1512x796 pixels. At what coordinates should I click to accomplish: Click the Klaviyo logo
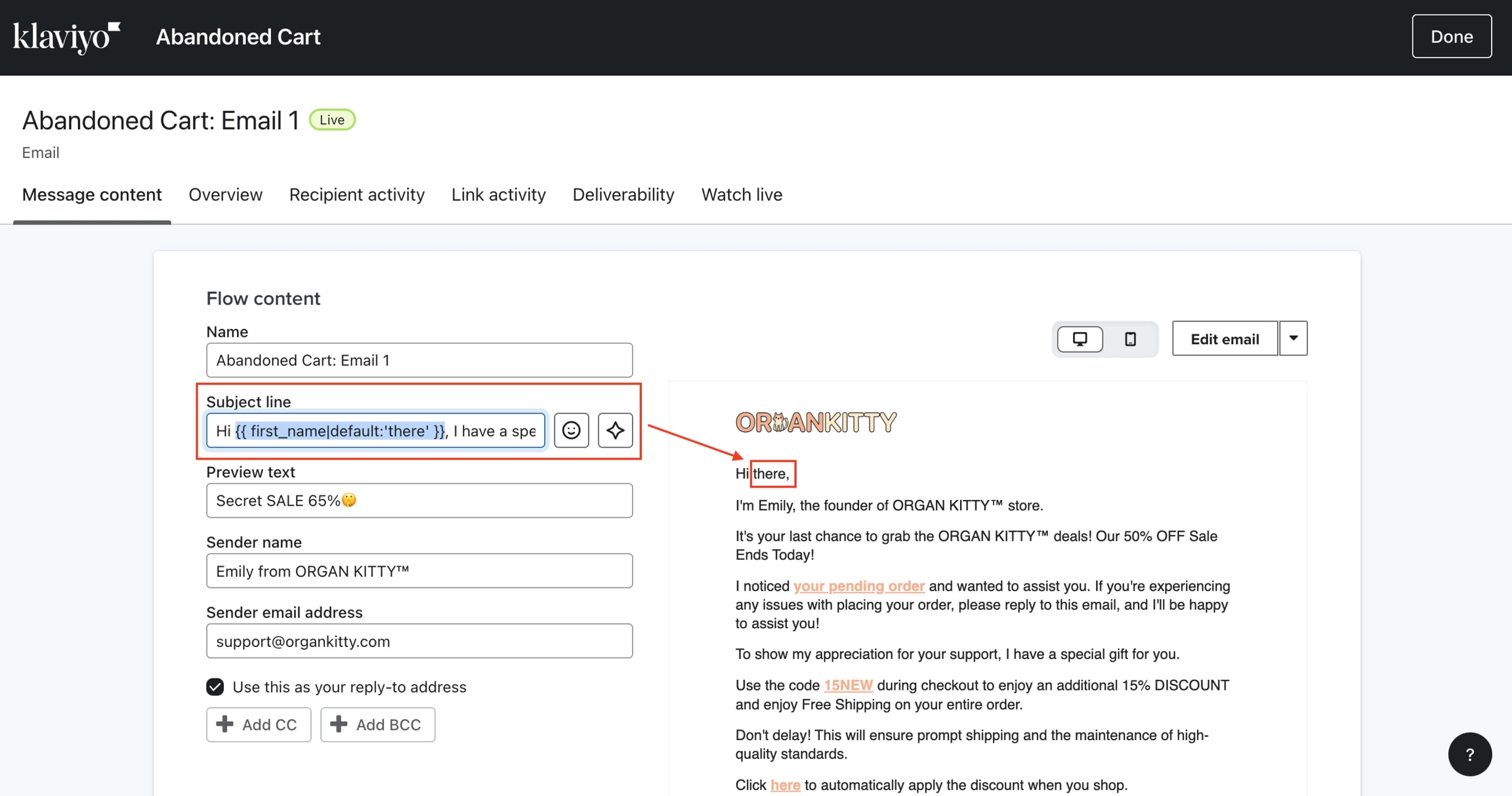[65, 36]
